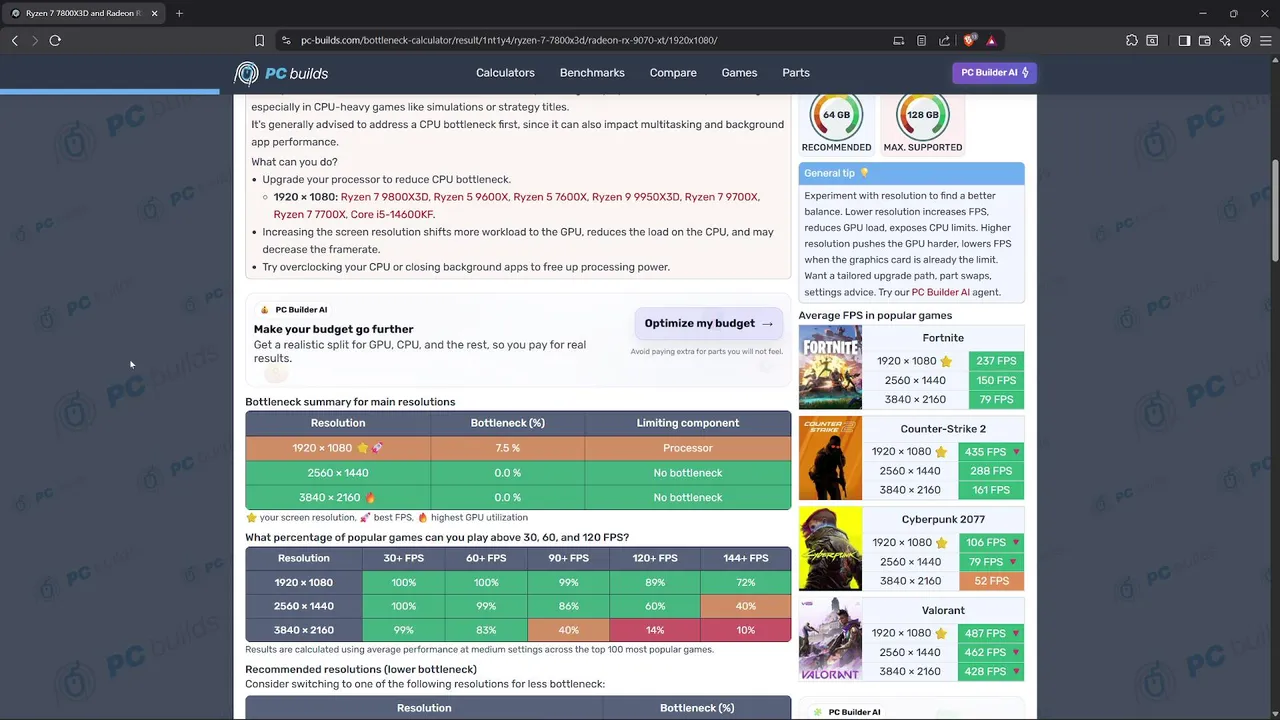Click 1920 × 1080 row in bottleneck summary
The width and height of the screenshot is (1280, 720).
(518, 448)
